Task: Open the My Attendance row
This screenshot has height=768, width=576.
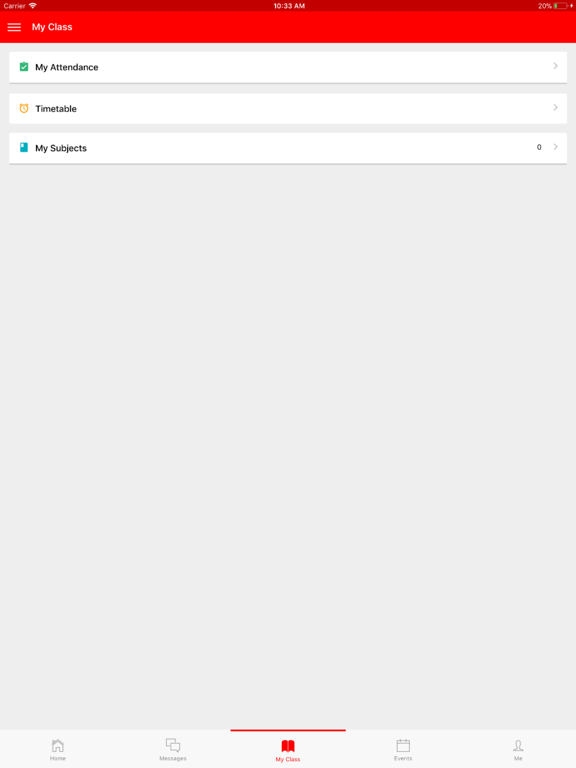Action: 288,67
